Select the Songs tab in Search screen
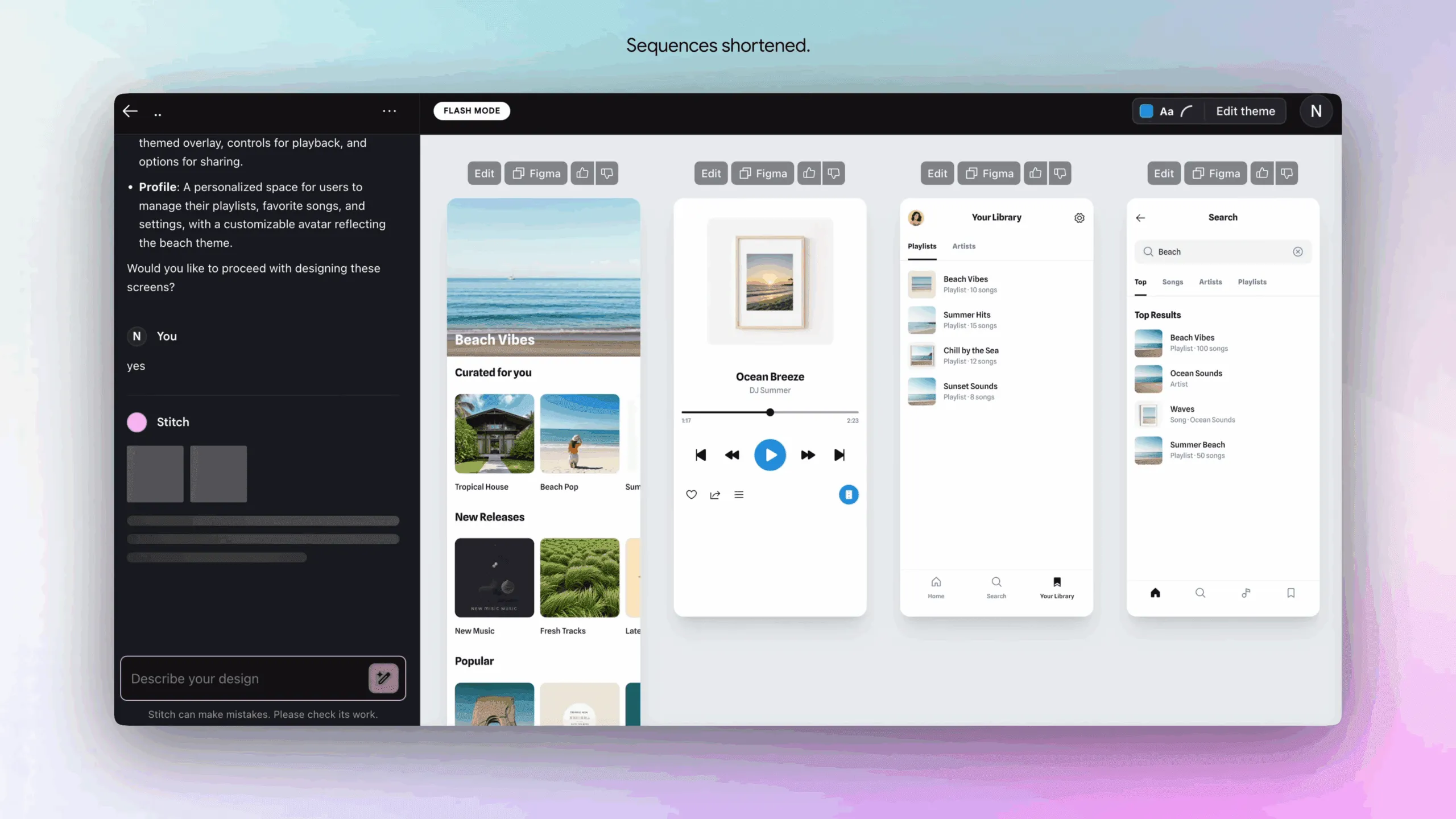The height and width of the screenshot is (819, 1456). [1172, 282]
